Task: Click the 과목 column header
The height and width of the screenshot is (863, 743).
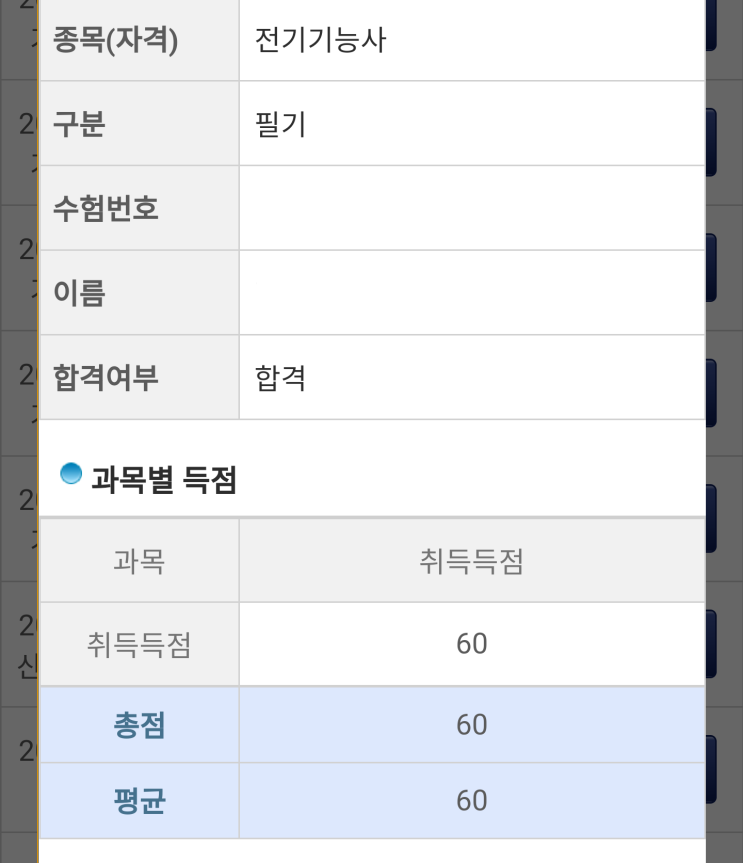Action: pyautogui.click(x=139, y=562)
